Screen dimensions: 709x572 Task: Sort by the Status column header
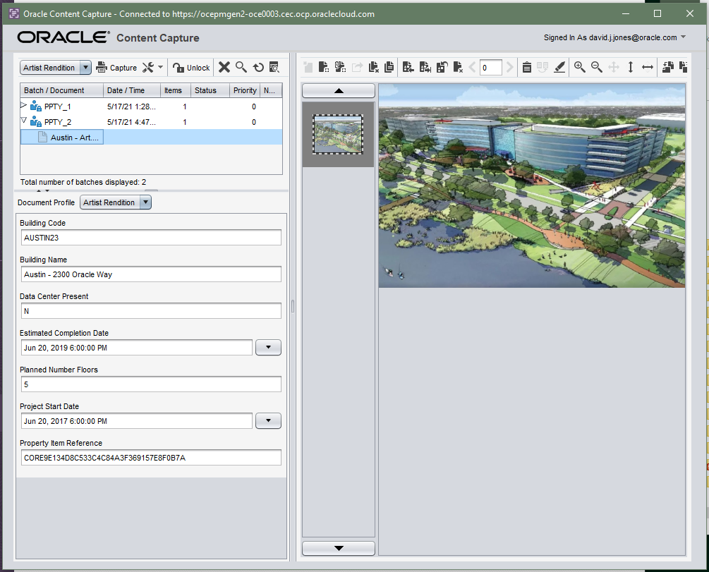pos(210,90)
